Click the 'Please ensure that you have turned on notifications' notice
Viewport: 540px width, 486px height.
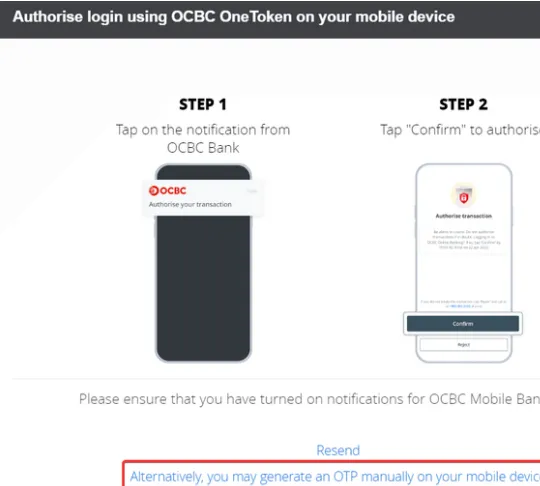pyautogui.click(x=309, y=399)
